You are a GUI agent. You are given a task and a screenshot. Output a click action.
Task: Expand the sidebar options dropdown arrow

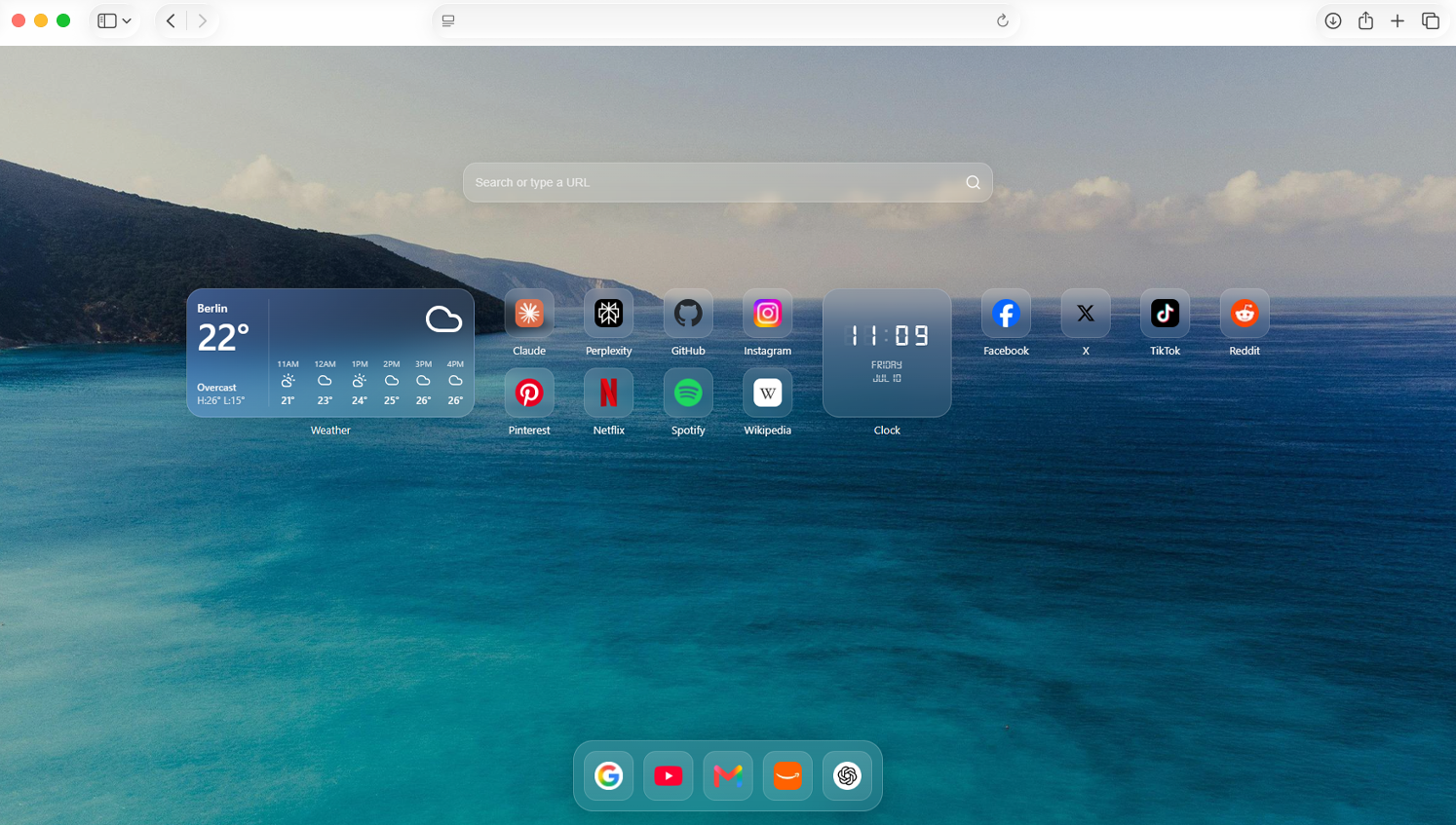[x=127, y=20]
